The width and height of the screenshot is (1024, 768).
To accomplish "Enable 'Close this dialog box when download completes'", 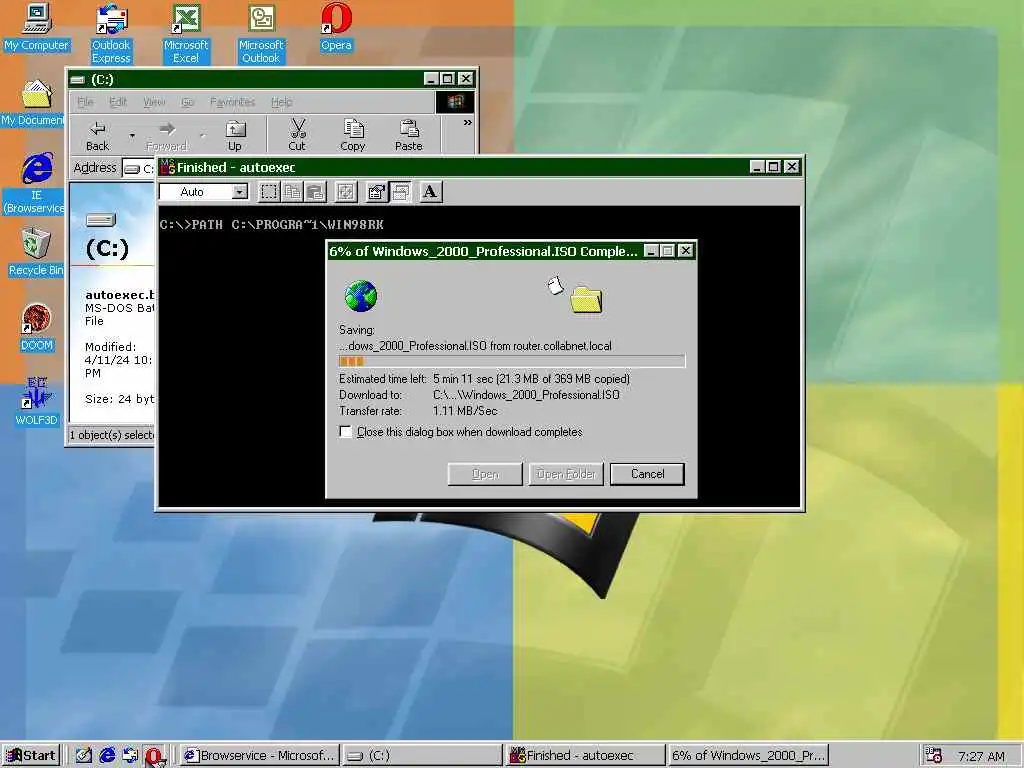I will 345,432.
